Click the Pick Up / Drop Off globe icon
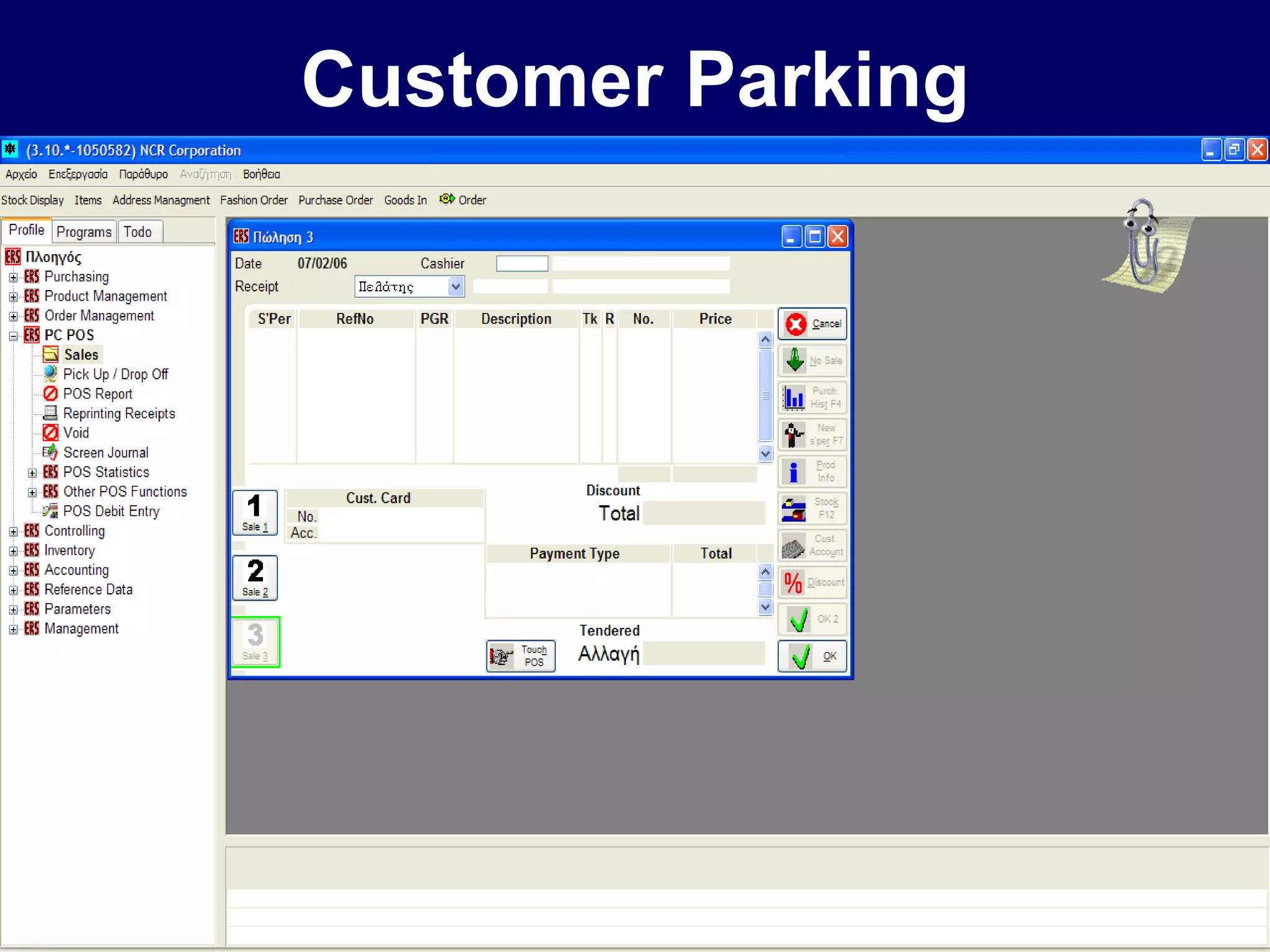This screenshot has width=1270, height=952. click(51, 374)
